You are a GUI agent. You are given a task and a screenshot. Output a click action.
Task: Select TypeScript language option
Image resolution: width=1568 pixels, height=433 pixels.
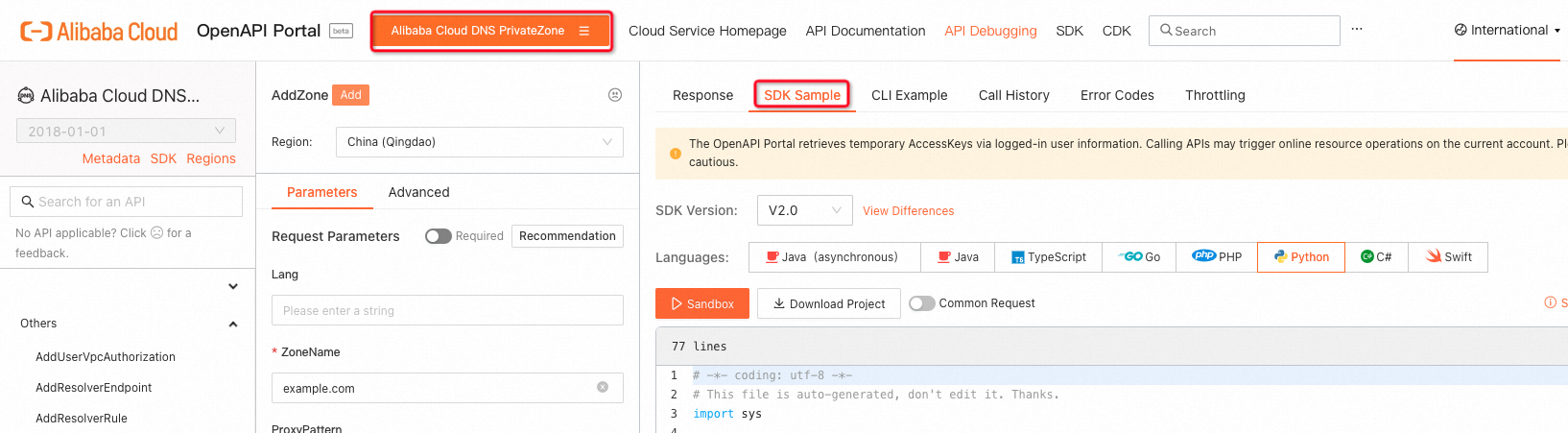click(1049, 257)
